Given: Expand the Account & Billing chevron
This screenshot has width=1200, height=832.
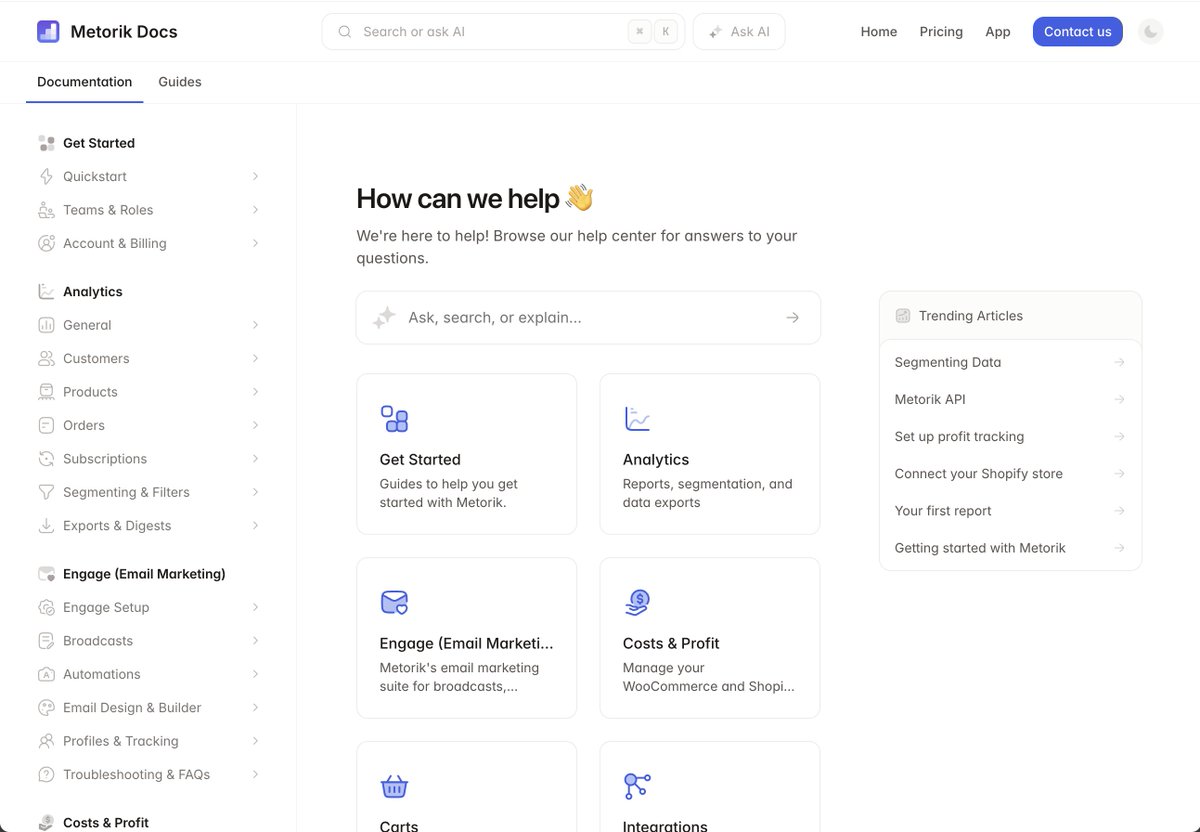Looking at the screenshot, I should pos(255,243).
